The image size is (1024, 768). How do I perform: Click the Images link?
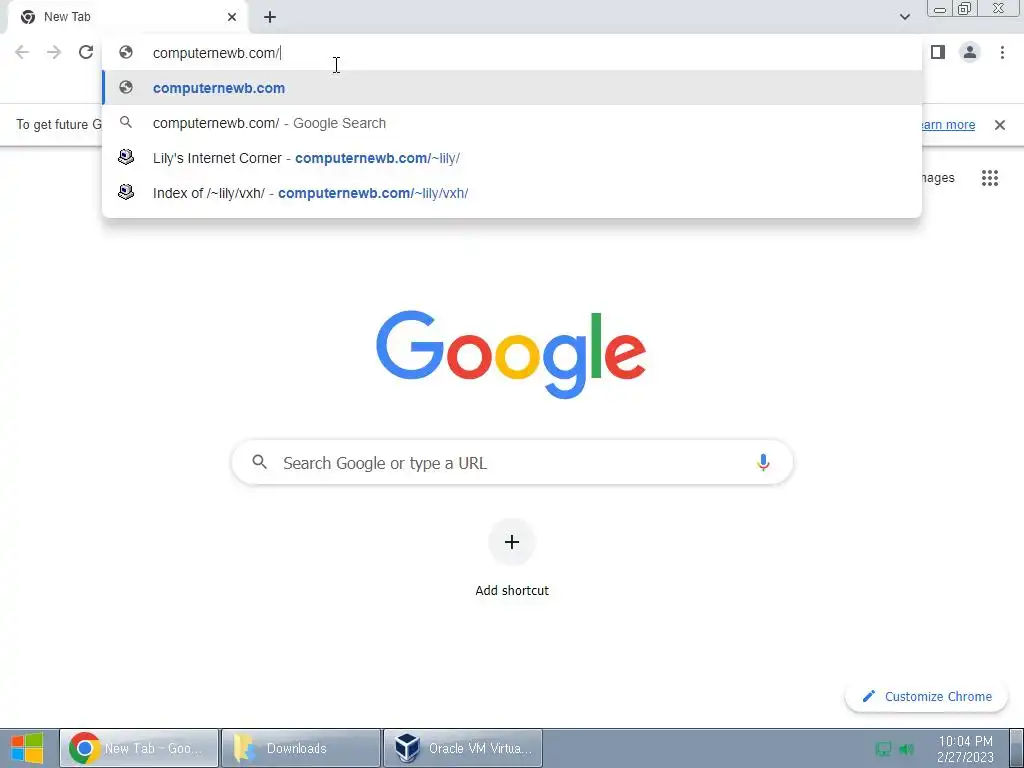click(x=938, y=178)
